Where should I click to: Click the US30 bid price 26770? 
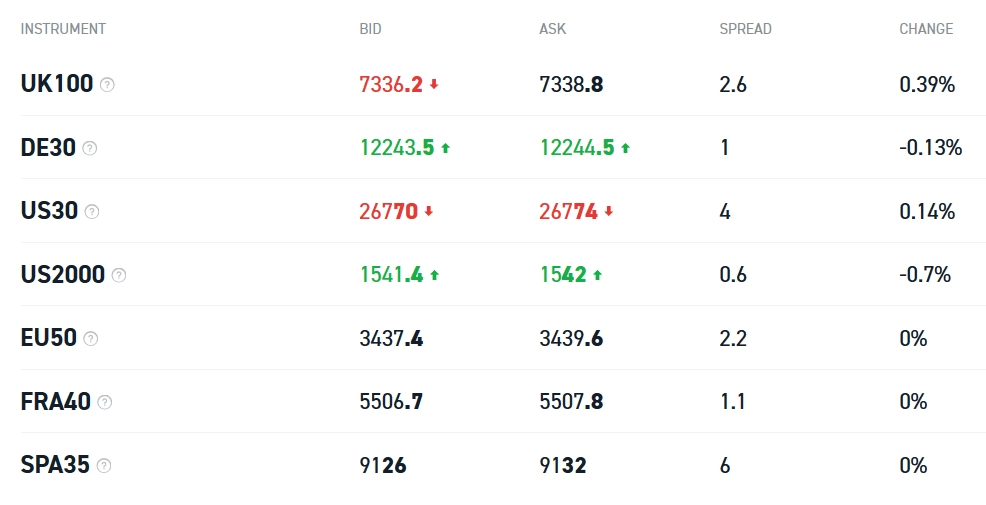pos(388,212)
